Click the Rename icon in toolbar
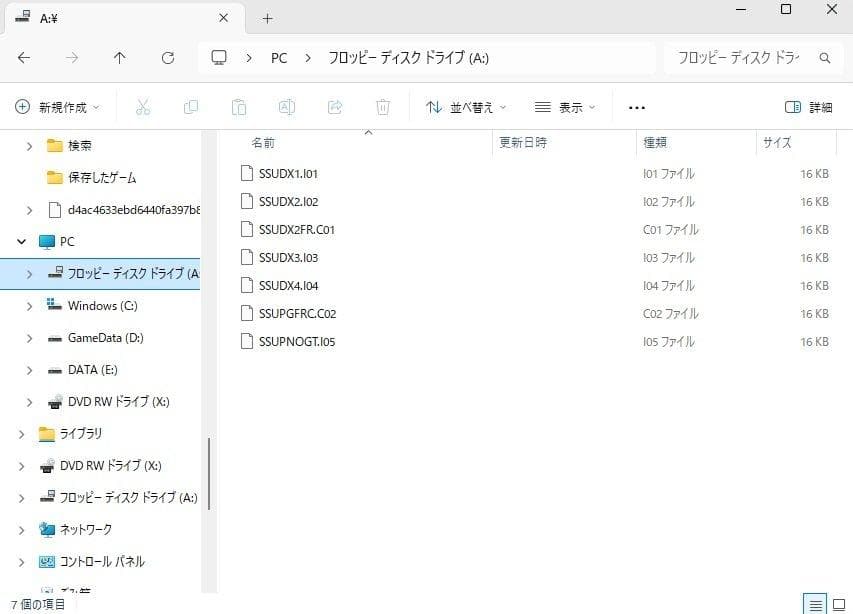Image resolution: width=853 pixels, height=614 pixels. 286,107
